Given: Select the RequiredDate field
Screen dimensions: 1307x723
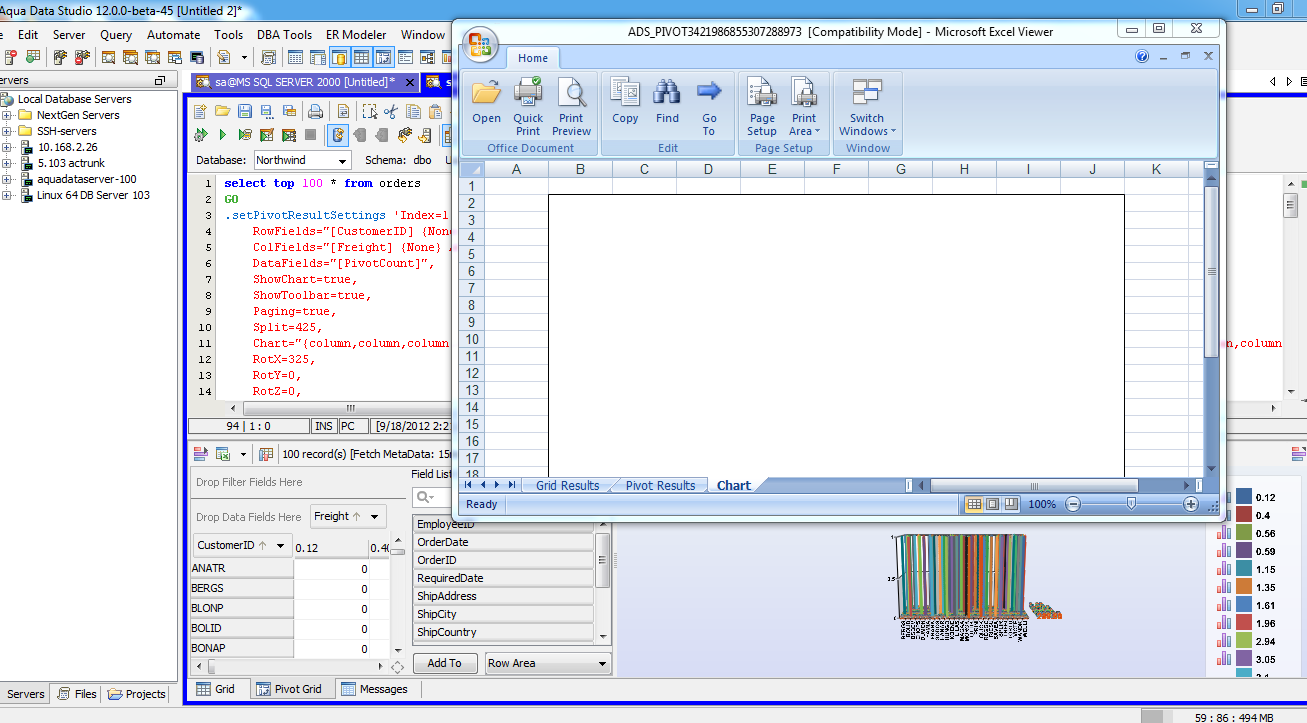Looking at the screenshot, I should [504, 578].
